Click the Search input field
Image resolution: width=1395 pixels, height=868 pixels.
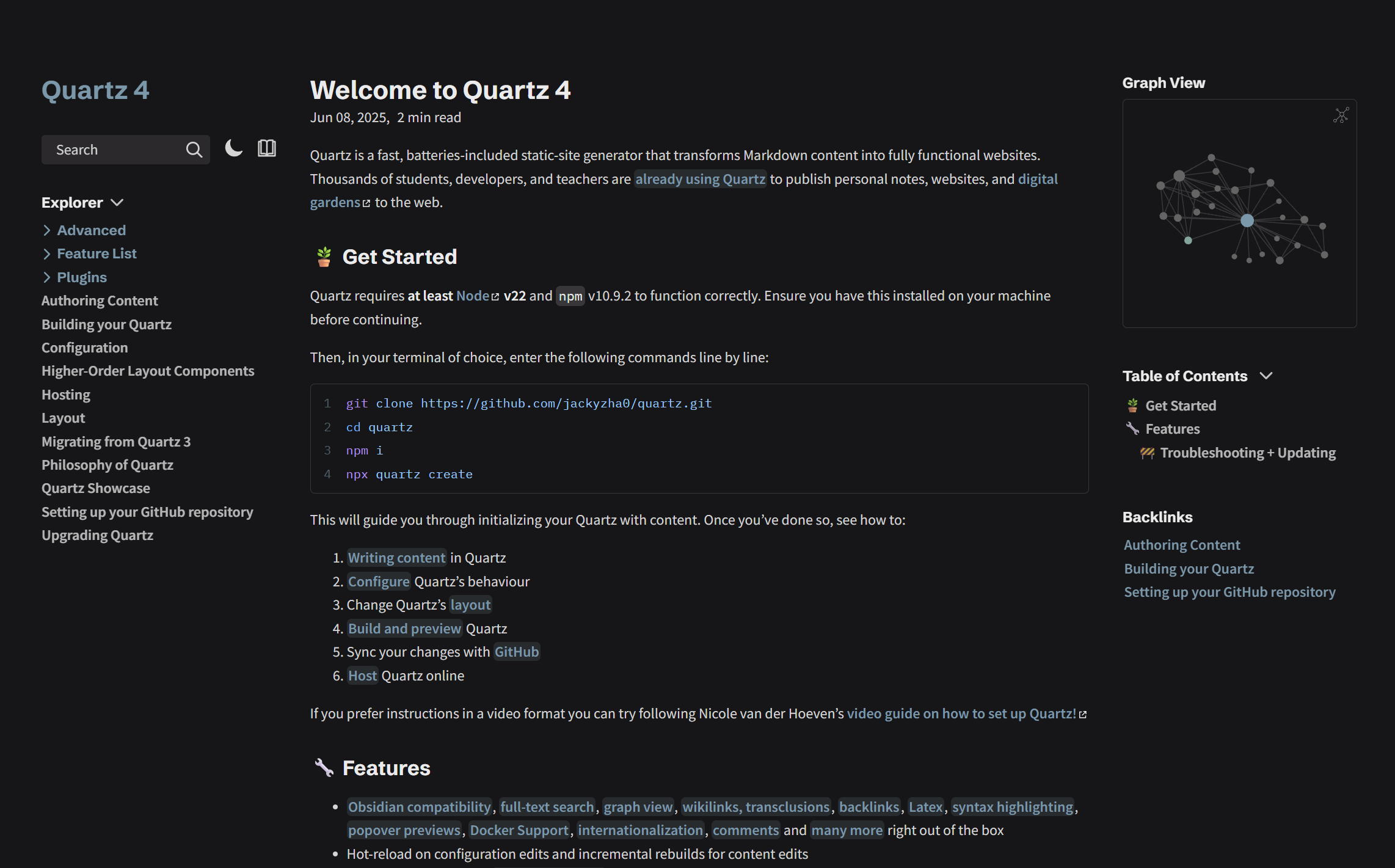[x=125, y=150]
